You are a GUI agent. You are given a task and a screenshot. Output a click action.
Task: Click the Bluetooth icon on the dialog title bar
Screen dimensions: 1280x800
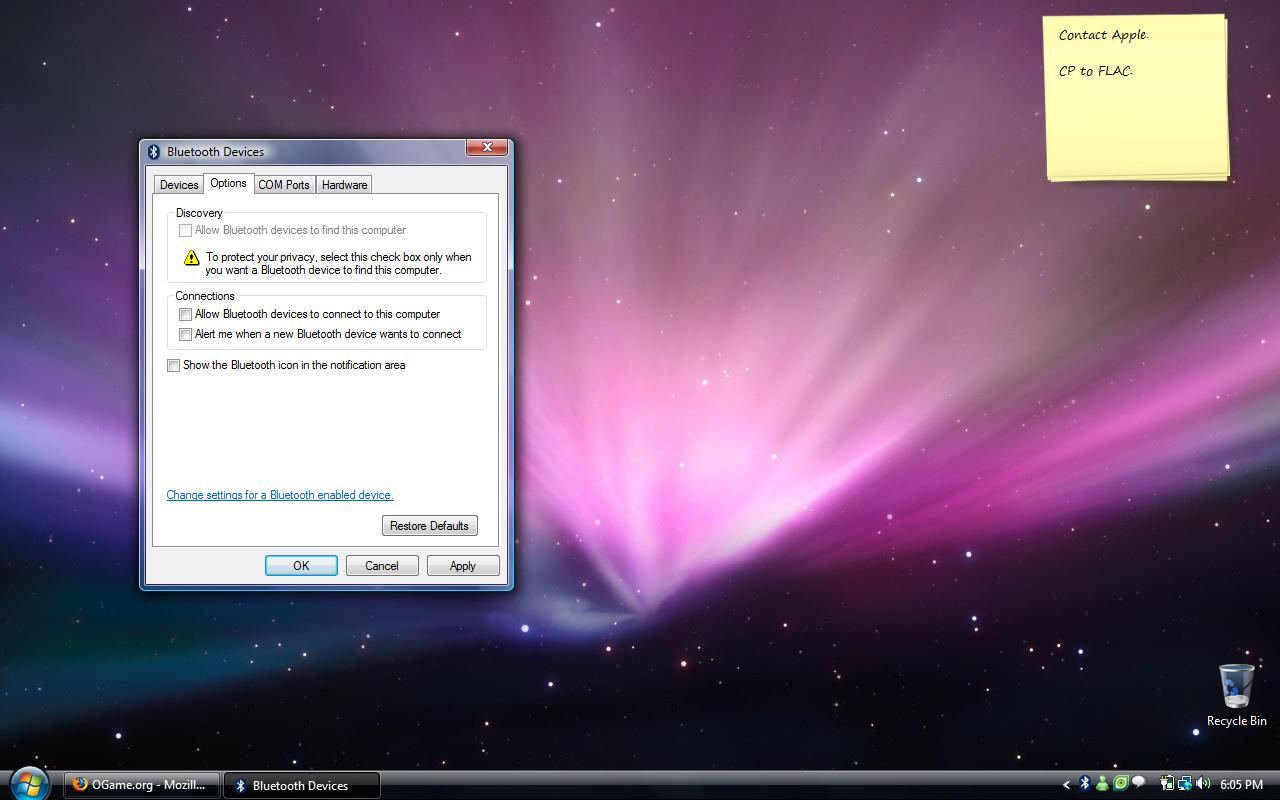[x=155, y=151]
